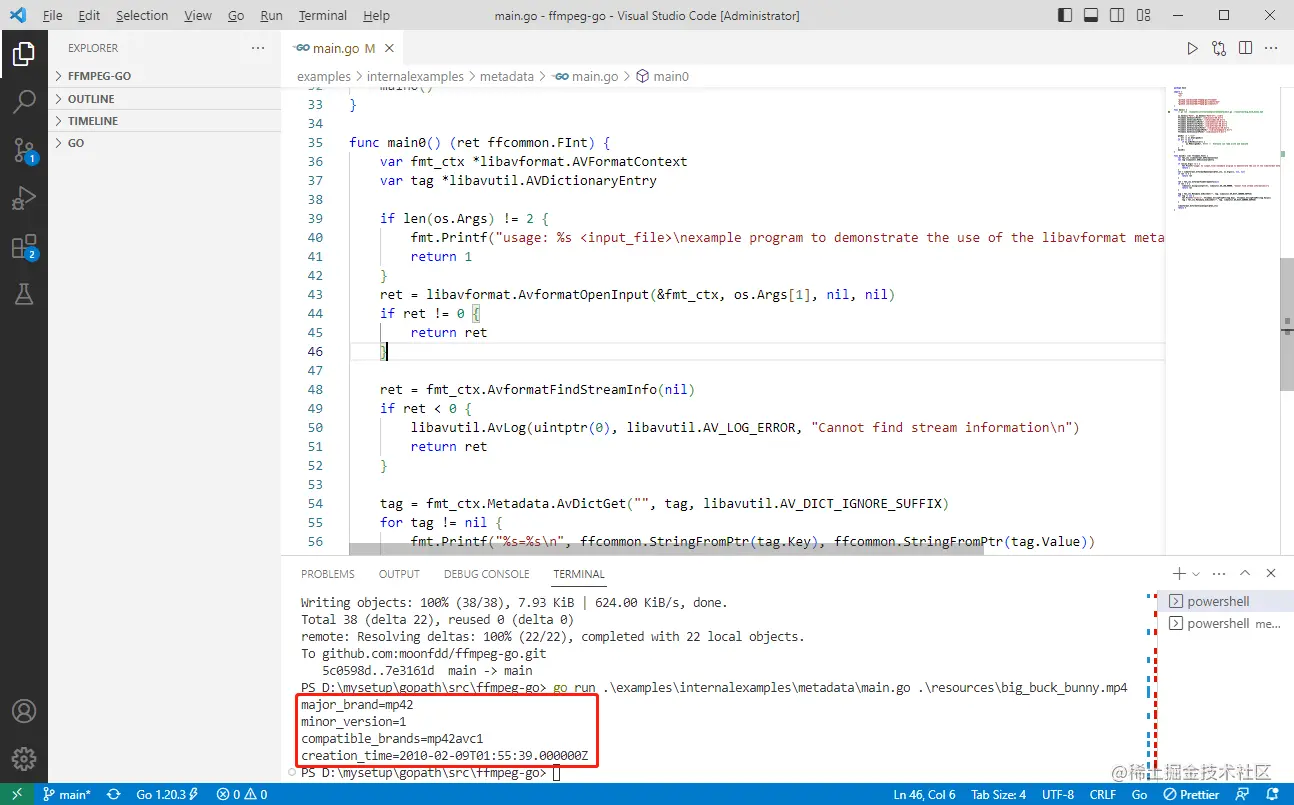Click Ln 46, Col 6 indicator

click(x=924, y=794)
